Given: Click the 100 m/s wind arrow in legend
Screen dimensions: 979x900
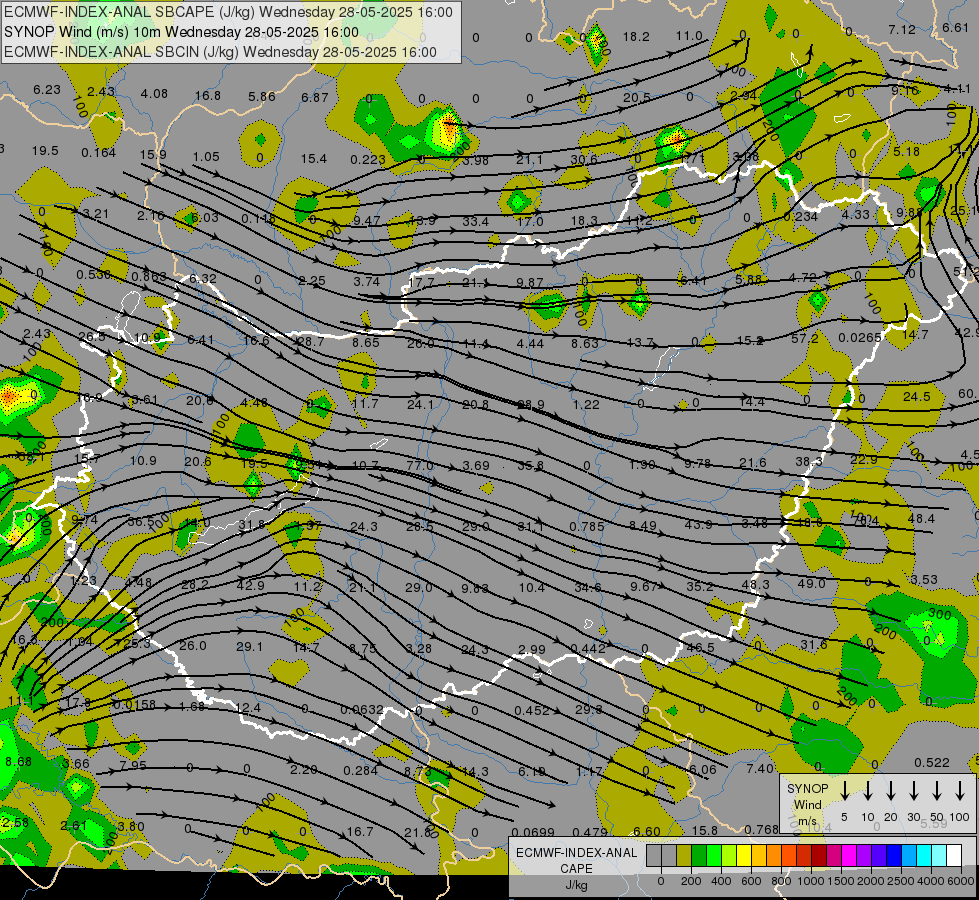Looking at the screenshot, I should (x=960, y=791).
